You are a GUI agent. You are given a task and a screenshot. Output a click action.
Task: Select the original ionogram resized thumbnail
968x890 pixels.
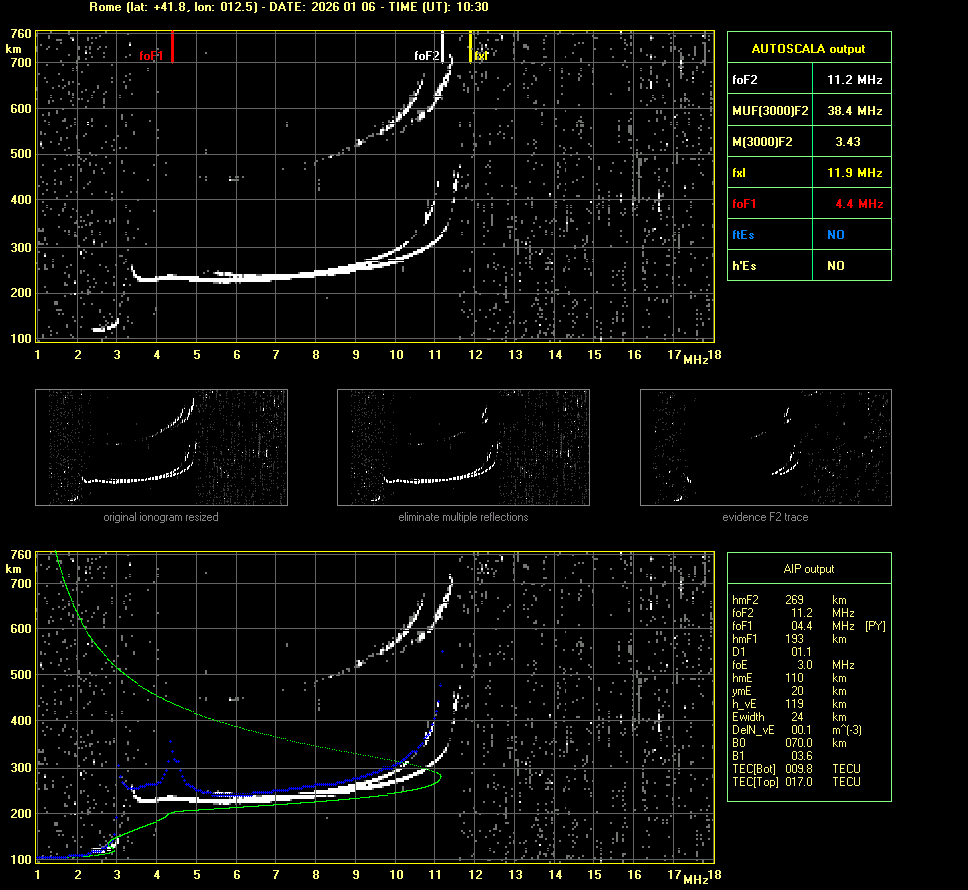[x=161, y=447]
